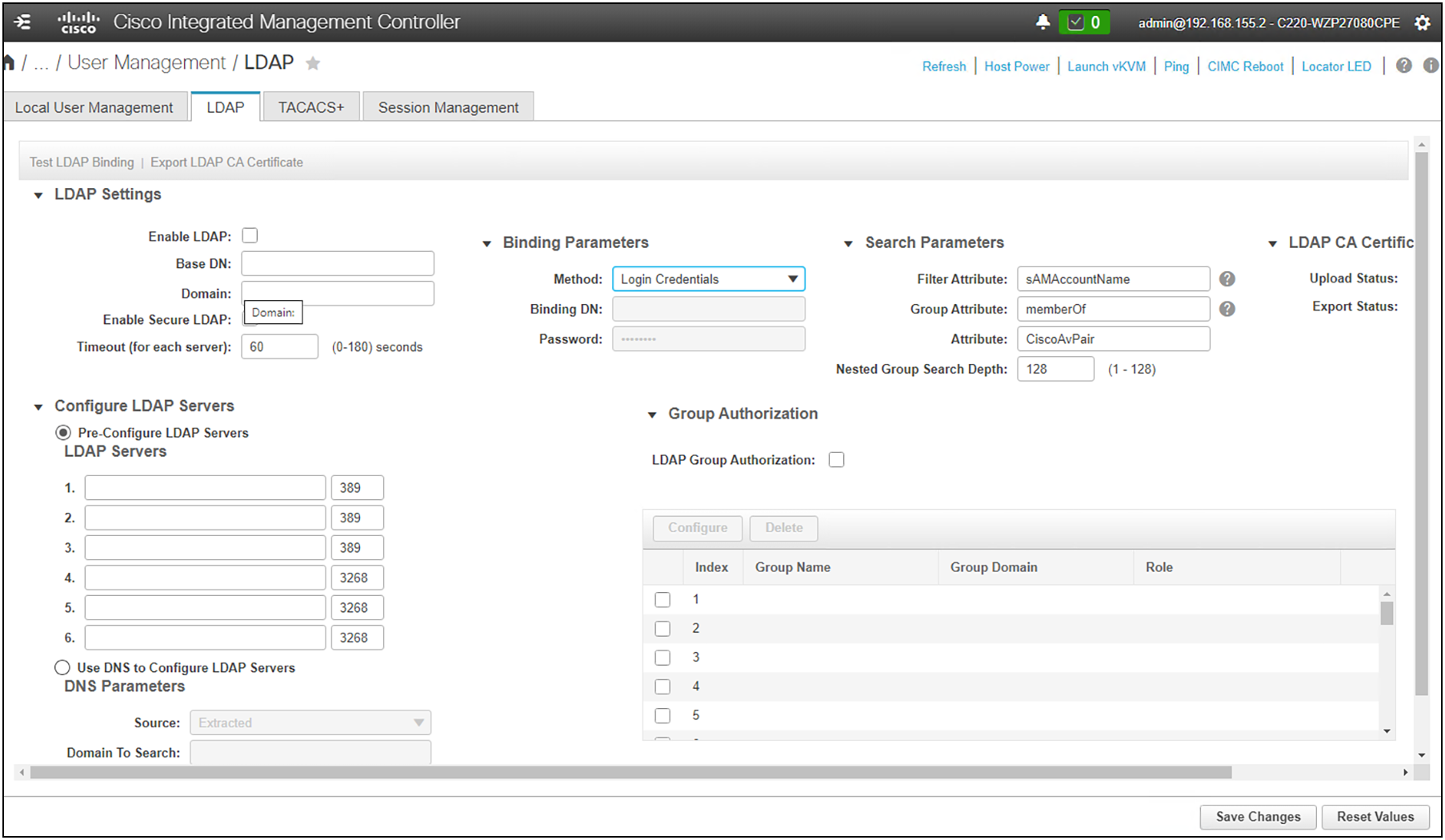Collapse the LDAP CA Certificate section
This screenshot has height=840, width=1445.
pos(1272,243)
